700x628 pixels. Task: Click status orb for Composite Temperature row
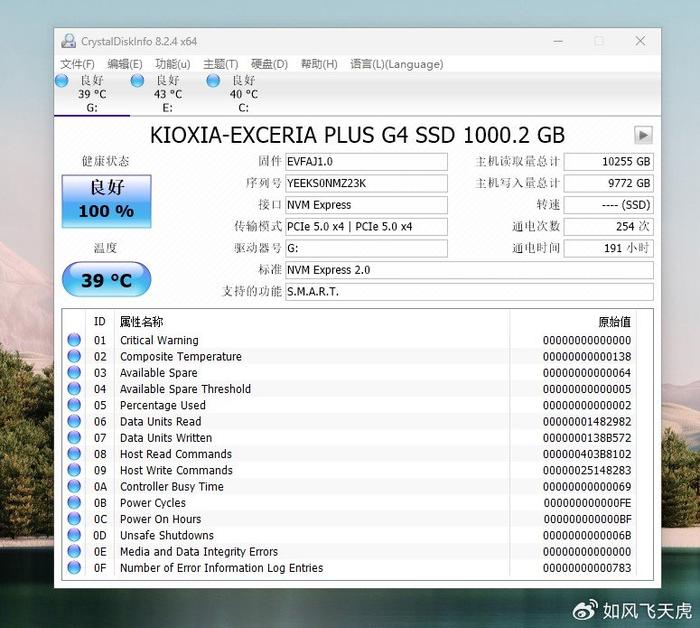tap(74, 356)
